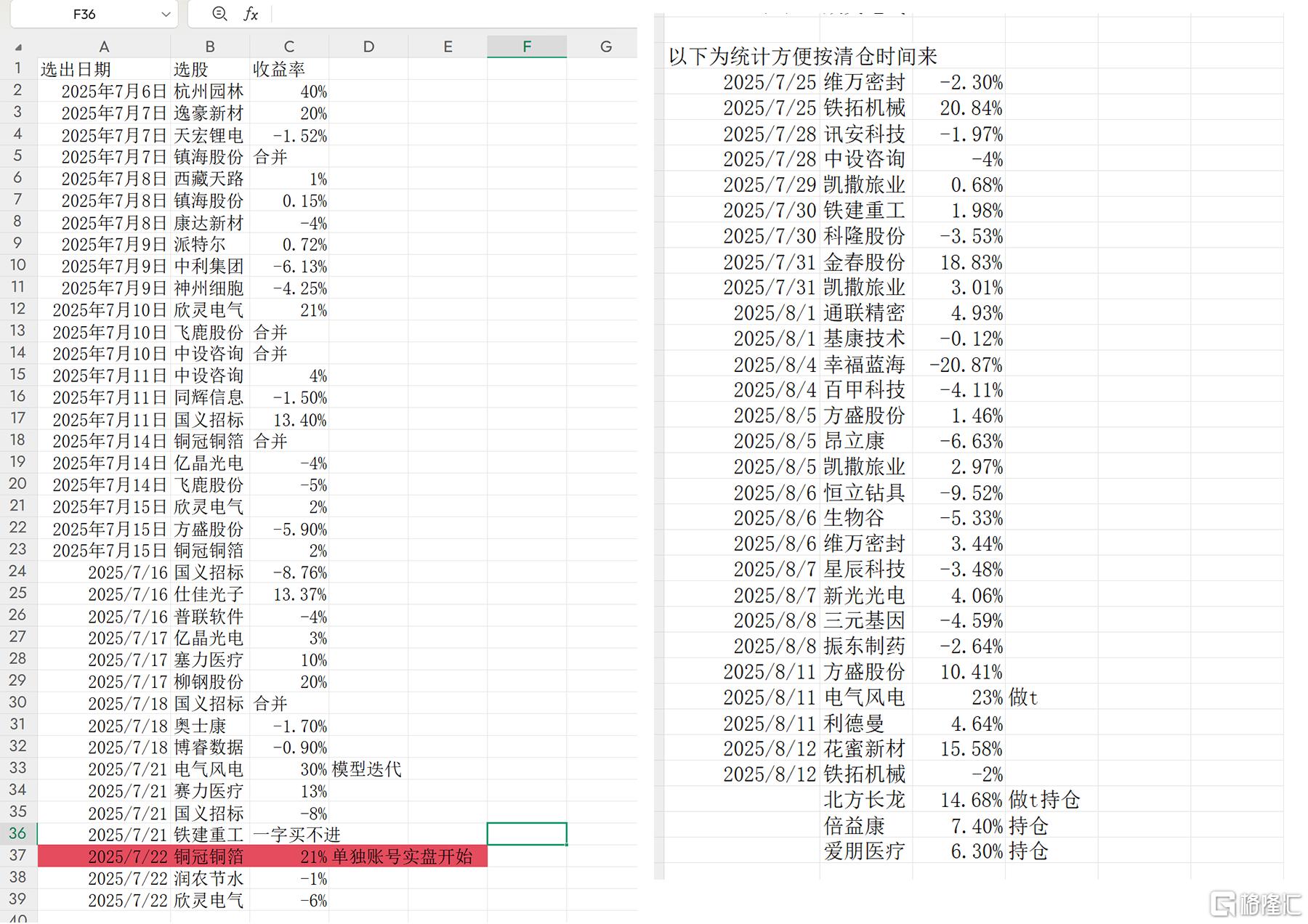Click the 同辉信息 cell
This screenshot has width=1308, height=924.
tap(209, 397)
